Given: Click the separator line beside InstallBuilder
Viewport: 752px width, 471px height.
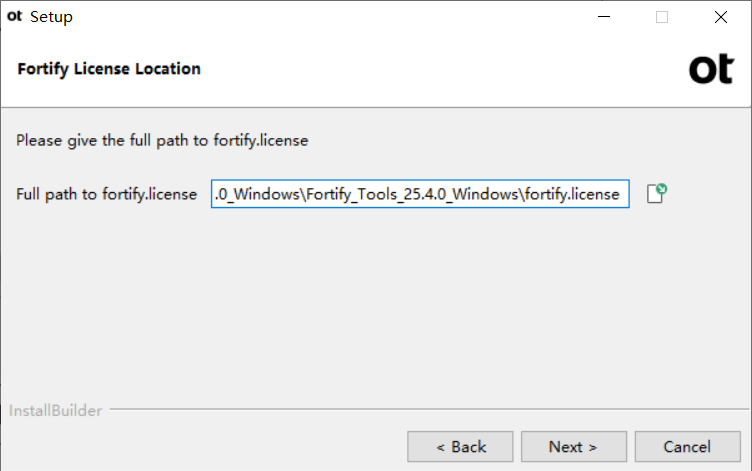Looking at the screenshot, I should [429, 409].
